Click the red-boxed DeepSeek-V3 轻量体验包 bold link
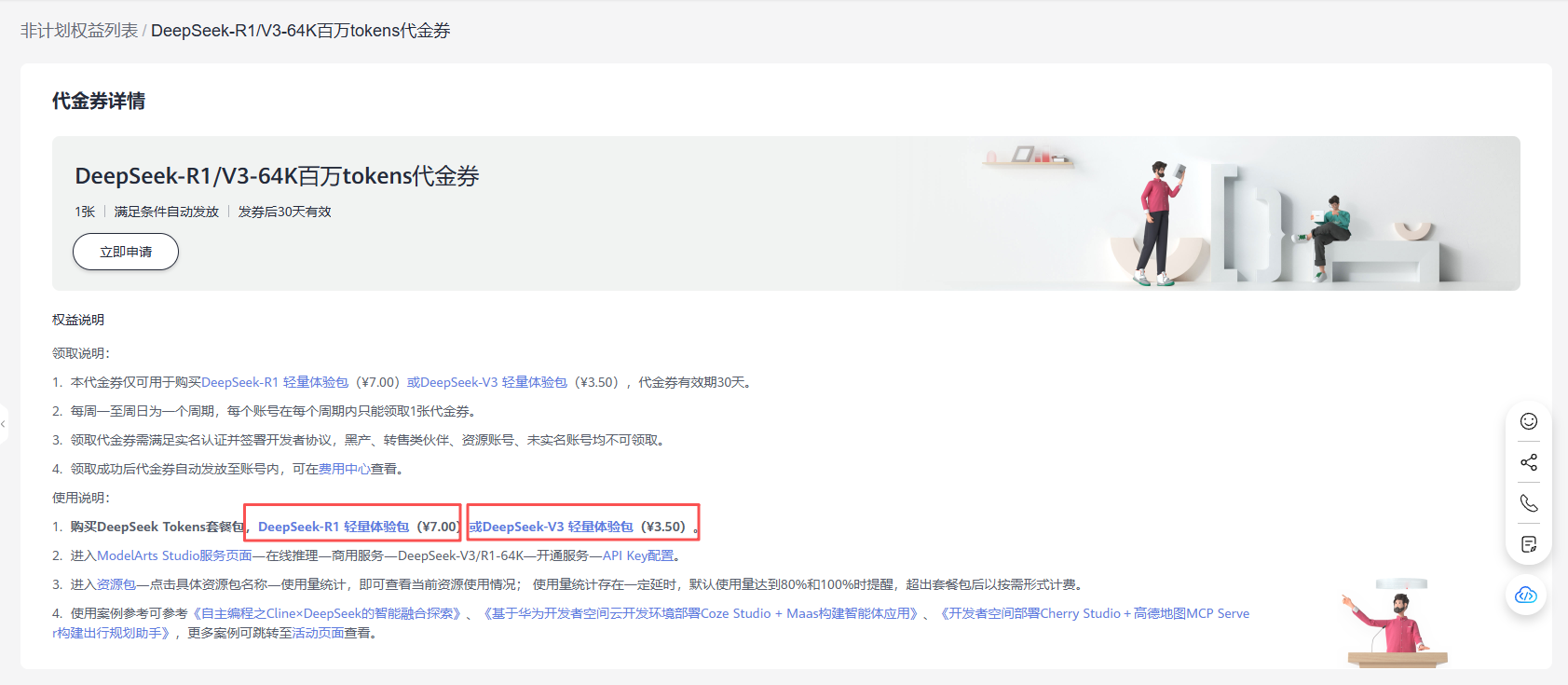The width and height of the screenshot is (1568, 685). point(557,527)
